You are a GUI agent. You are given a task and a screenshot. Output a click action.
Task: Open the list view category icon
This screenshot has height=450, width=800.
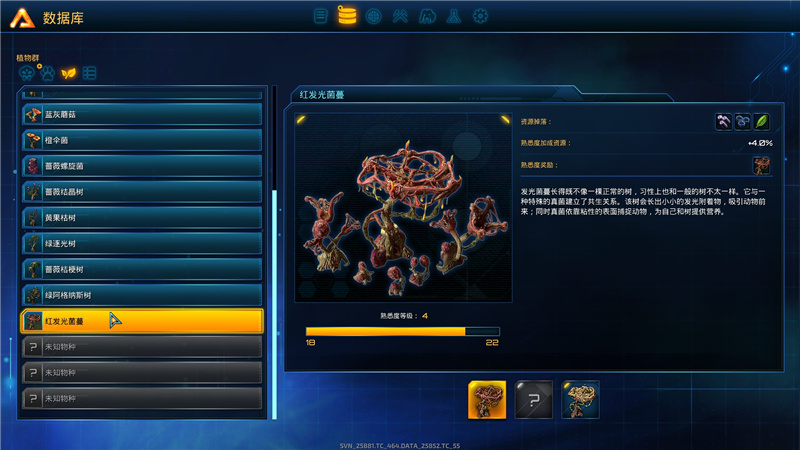pos(89,73)
